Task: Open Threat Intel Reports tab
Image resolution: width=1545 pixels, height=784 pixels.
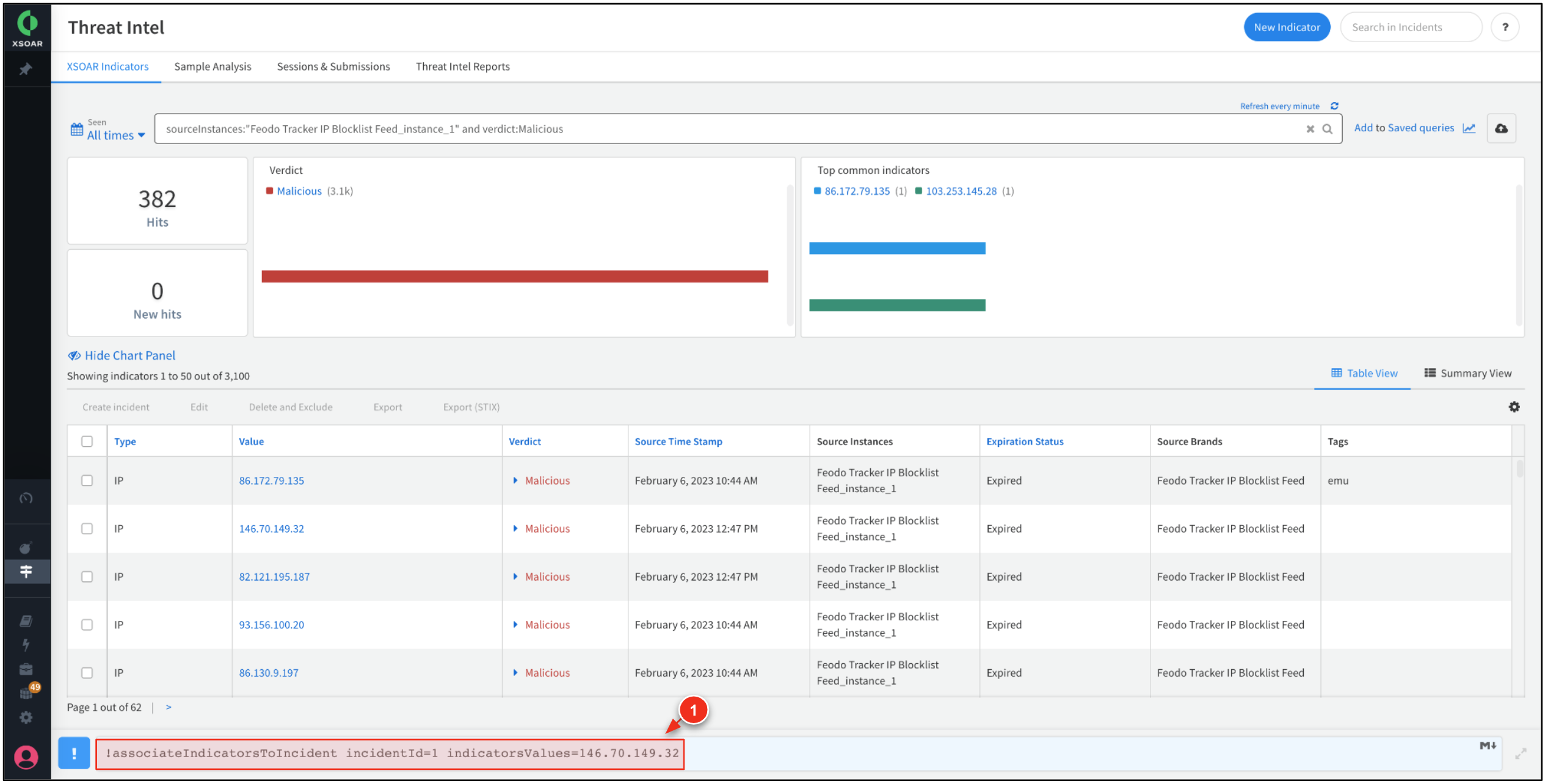Action: [462, 67]
